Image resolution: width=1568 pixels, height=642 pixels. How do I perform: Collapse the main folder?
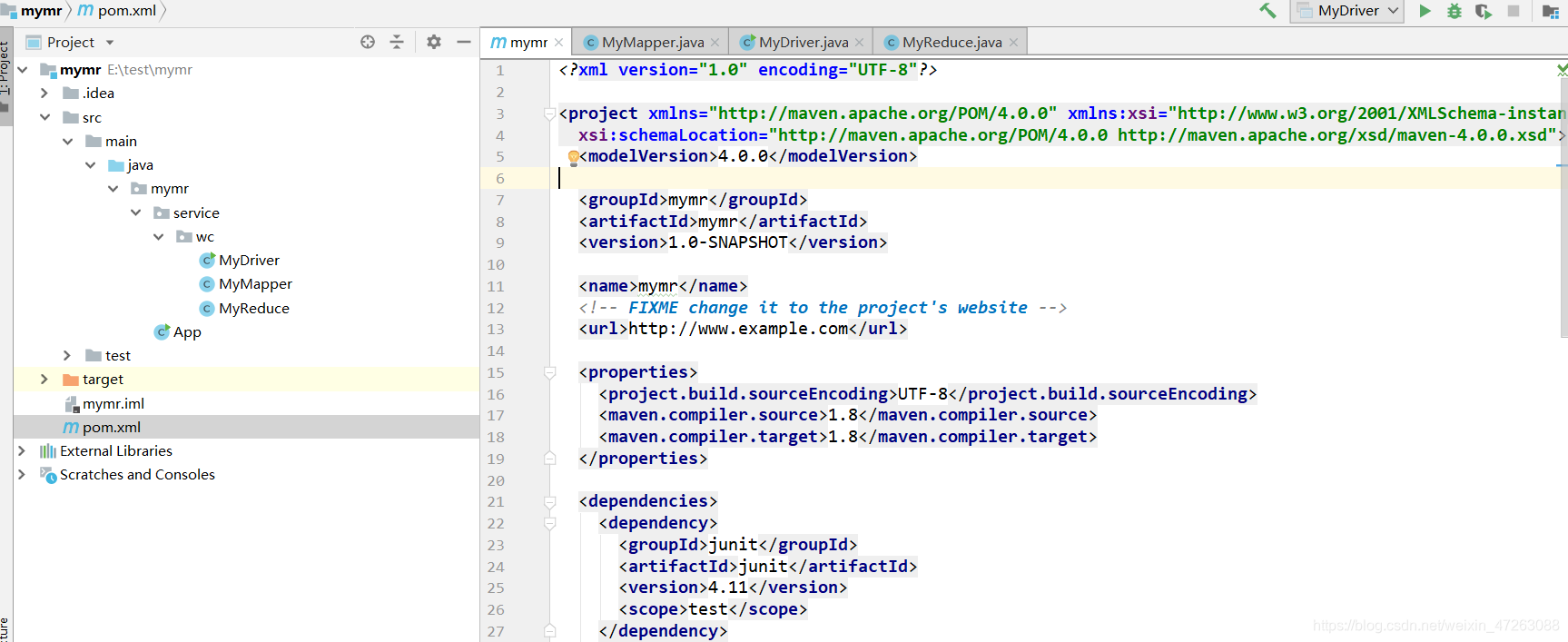coord(68,141)
